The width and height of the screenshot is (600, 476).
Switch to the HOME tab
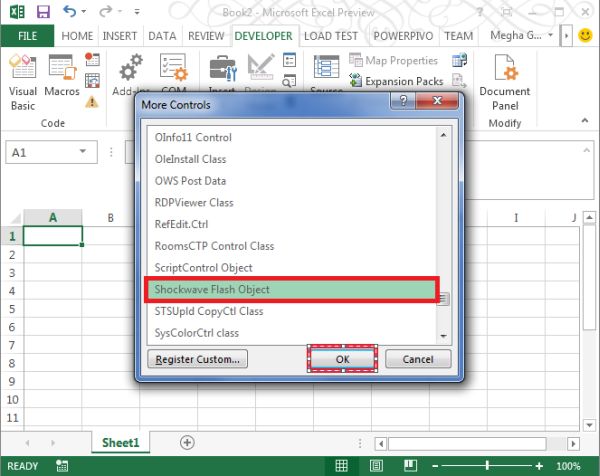point(77,36)
